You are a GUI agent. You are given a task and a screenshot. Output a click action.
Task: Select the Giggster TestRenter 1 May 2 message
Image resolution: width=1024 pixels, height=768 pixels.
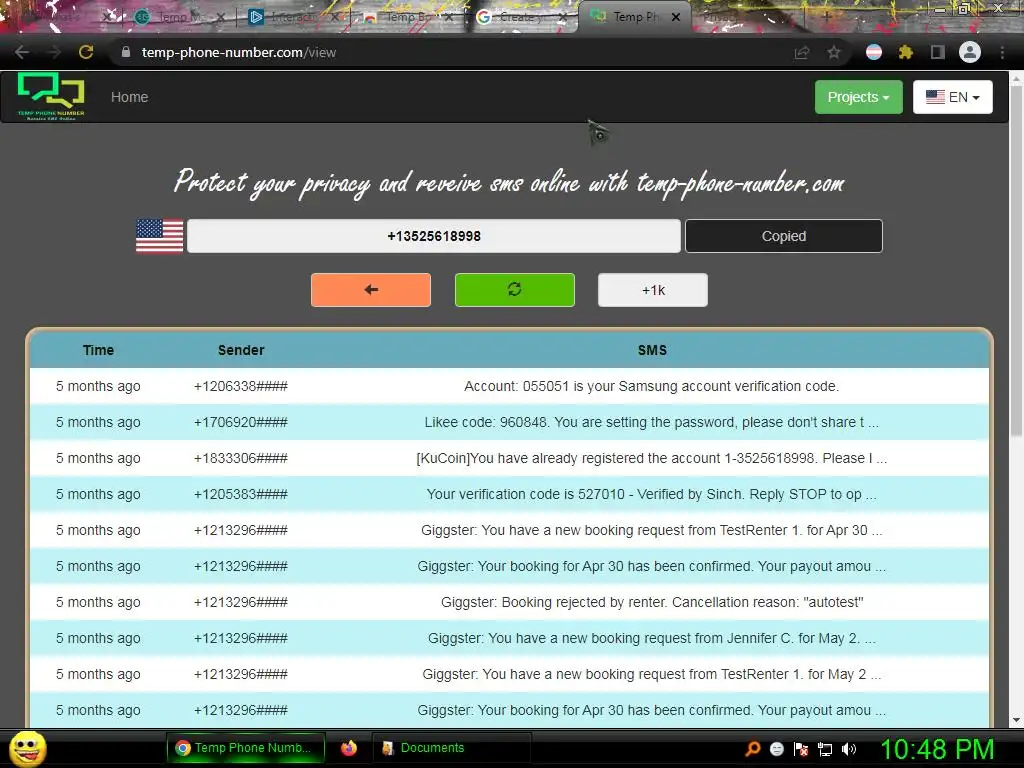click(652, 674)
